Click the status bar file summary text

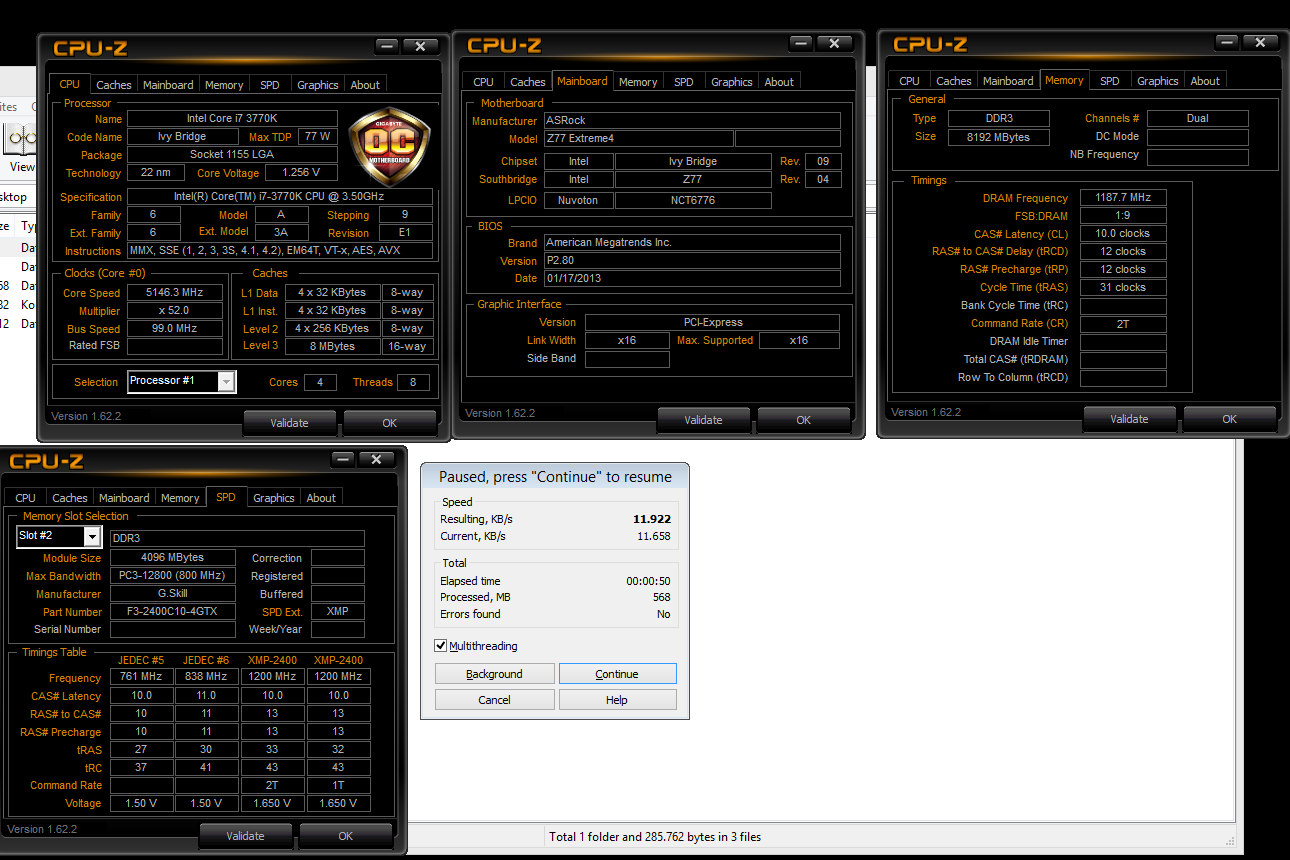click(x=654, y=836)
